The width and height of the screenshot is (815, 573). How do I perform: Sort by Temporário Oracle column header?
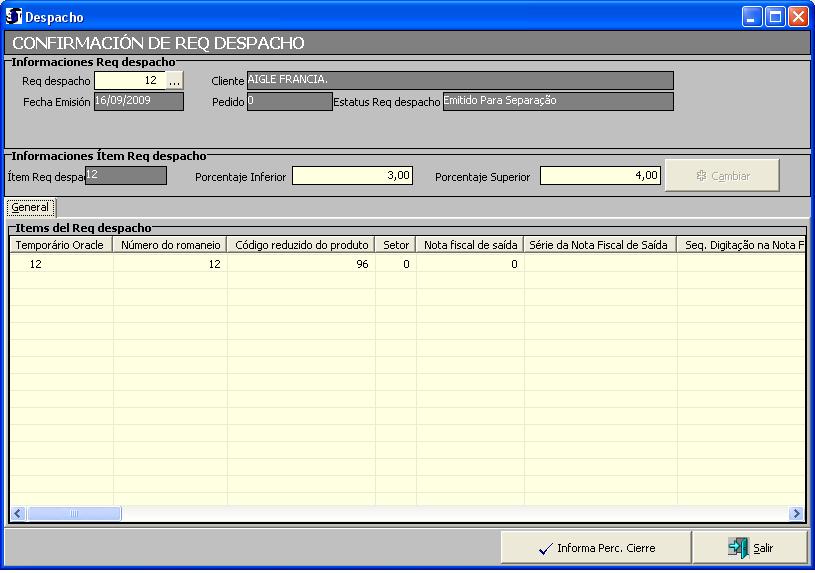click(x=61, y=244)
